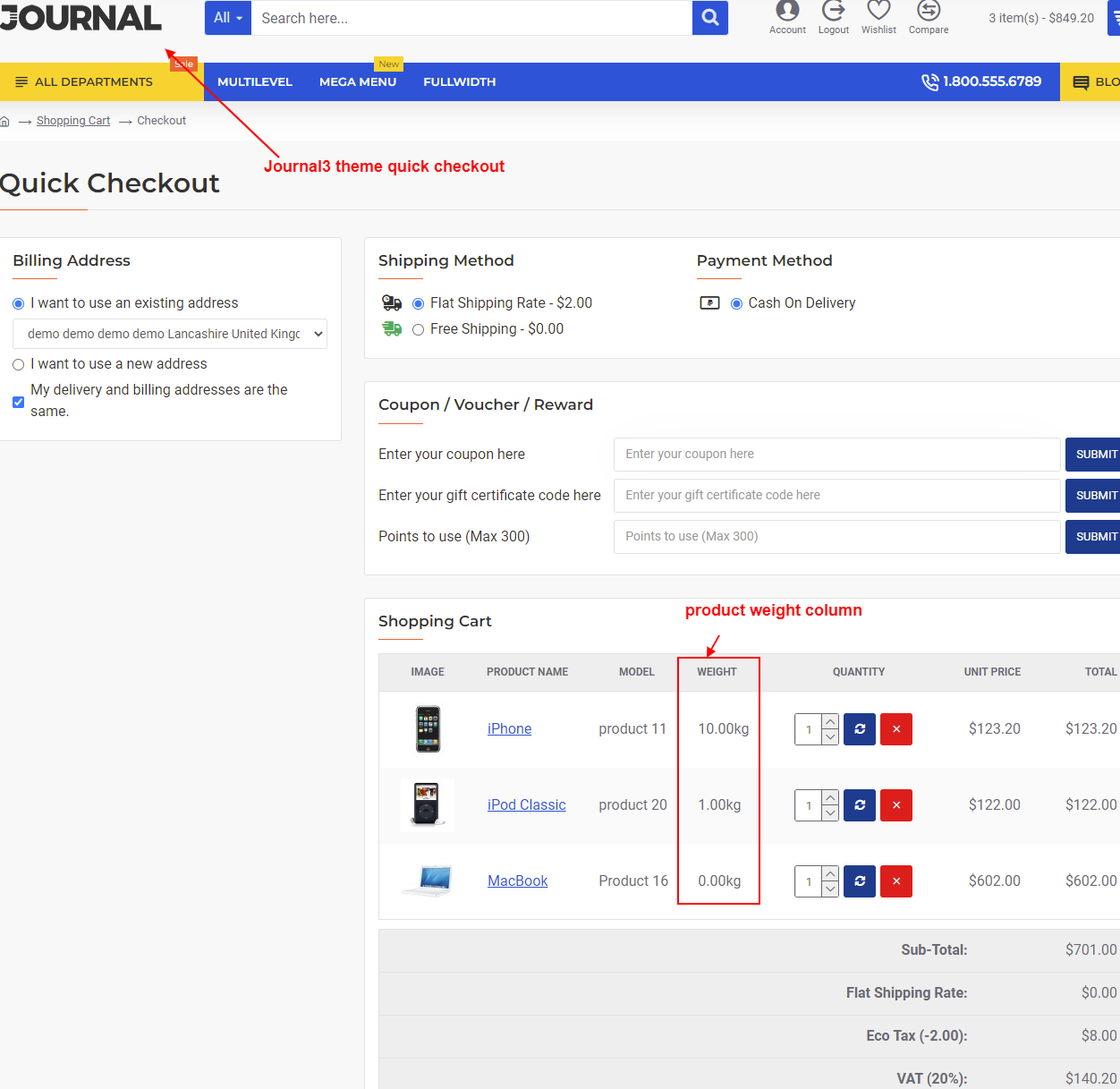Click the coupon code input field
Image resolution: width=1120 pixels, height=1089 pixels.
(837, 455)
